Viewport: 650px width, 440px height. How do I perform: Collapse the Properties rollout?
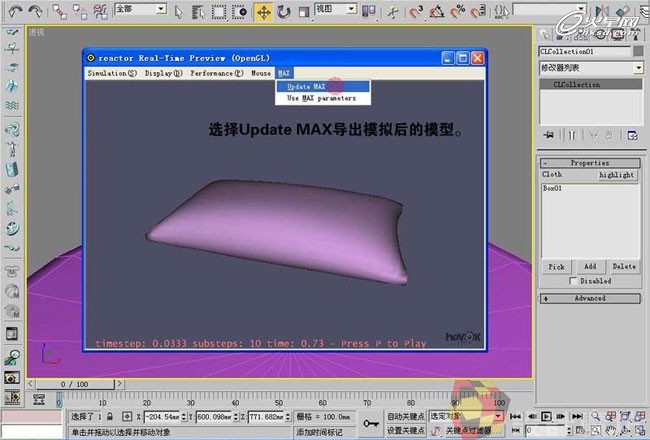590,162
